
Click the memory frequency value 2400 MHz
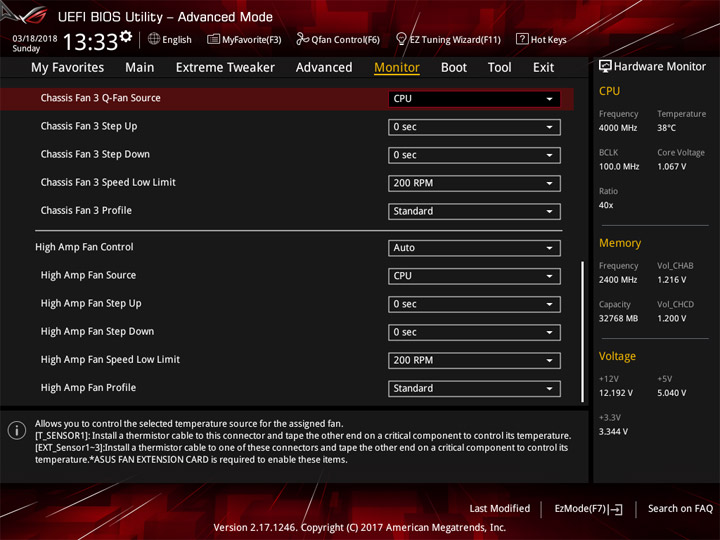coord(618,280)
